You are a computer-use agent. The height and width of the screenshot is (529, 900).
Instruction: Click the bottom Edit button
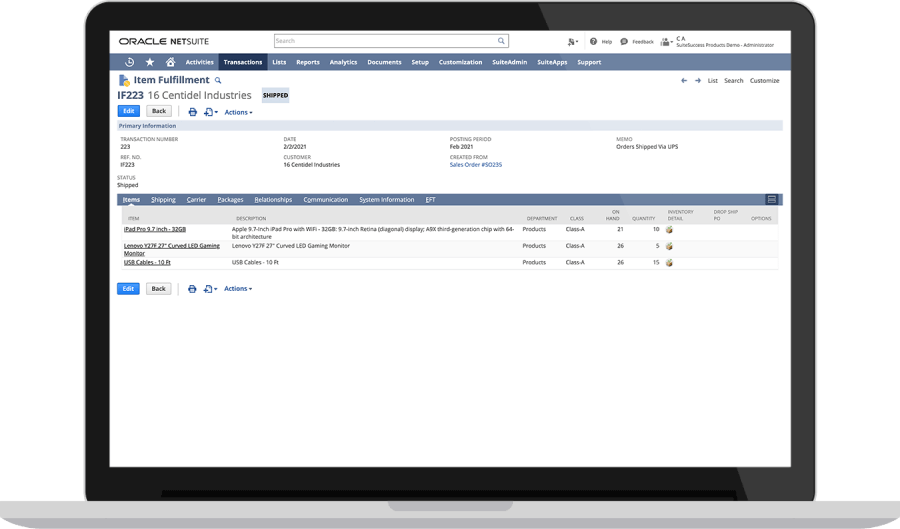[128, 289]
